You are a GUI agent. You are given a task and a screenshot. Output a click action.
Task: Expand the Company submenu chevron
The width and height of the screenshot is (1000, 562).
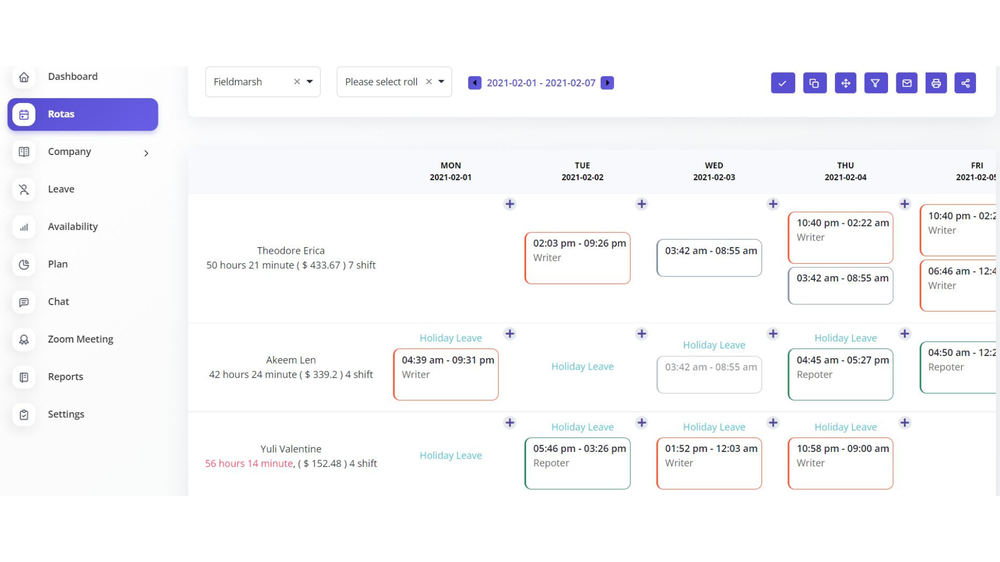coord(146,153)
